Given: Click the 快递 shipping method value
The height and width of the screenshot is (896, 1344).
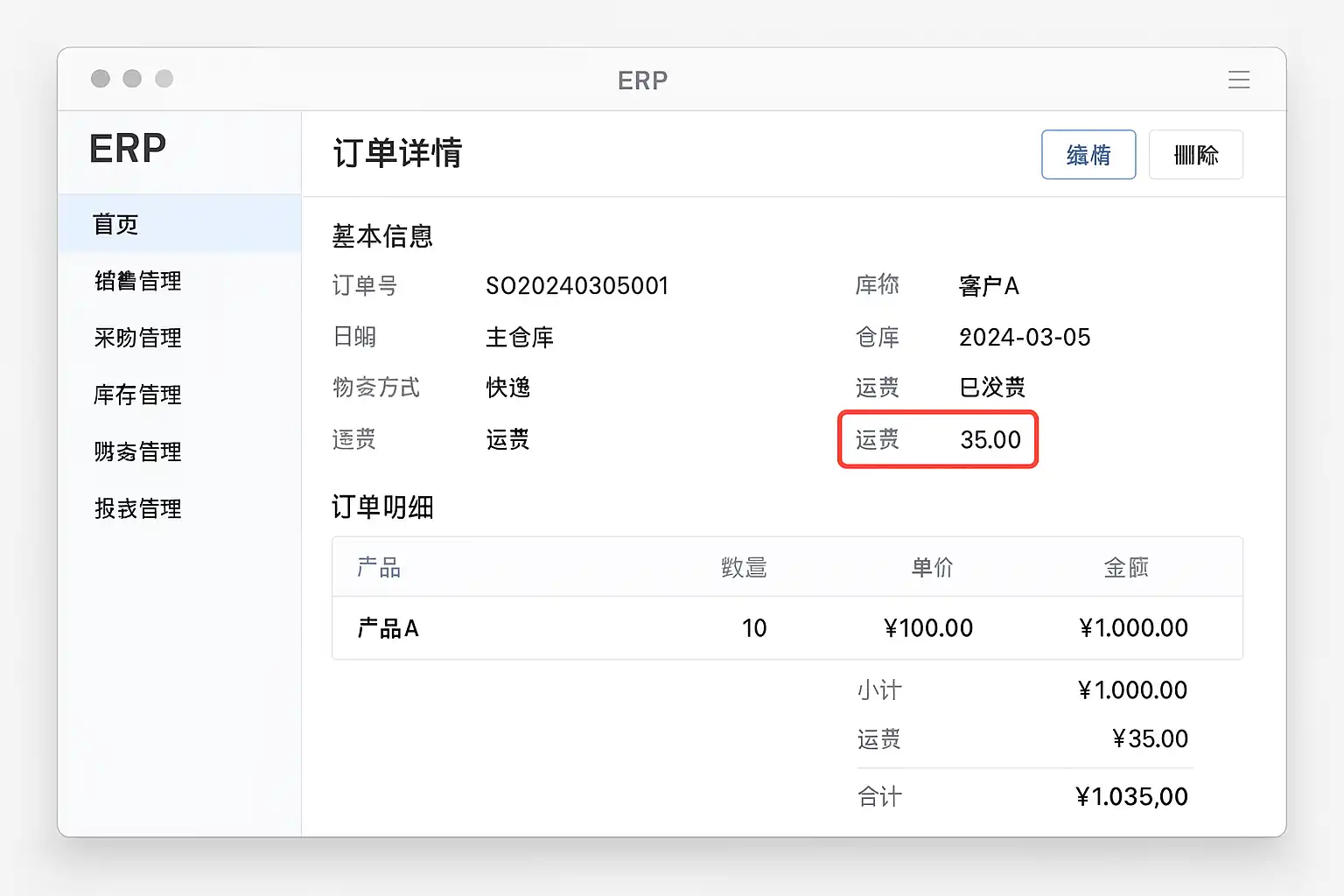Looking at the screenshot, I should click(508, 388).
